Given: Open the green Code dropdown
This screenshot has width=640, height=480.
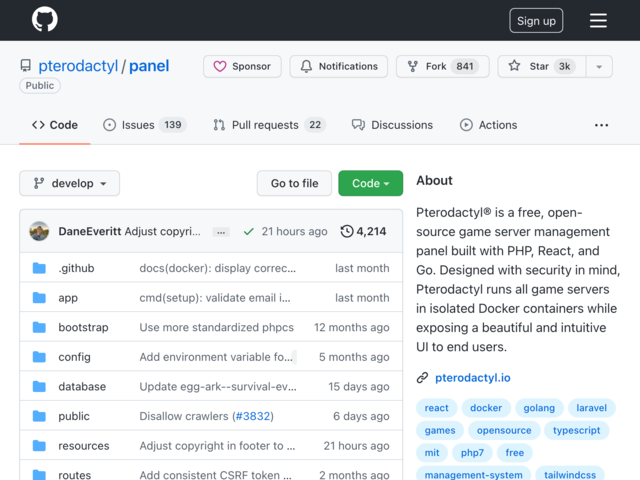Looking at the screenshot, I should coord(371,183).
